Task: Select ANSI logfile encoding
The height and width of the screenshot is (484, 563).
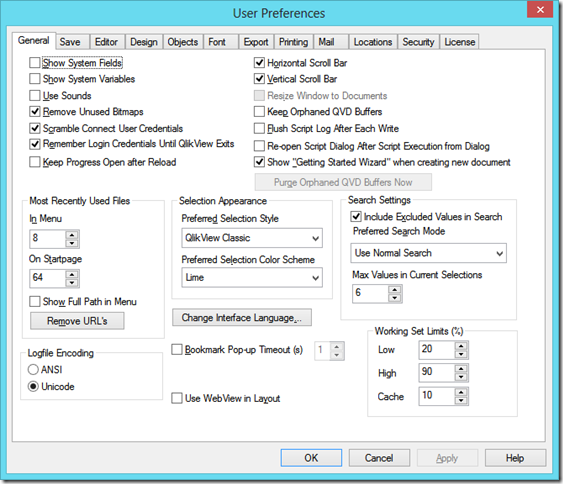Action: pyautogui.click(x=33, y=369)
